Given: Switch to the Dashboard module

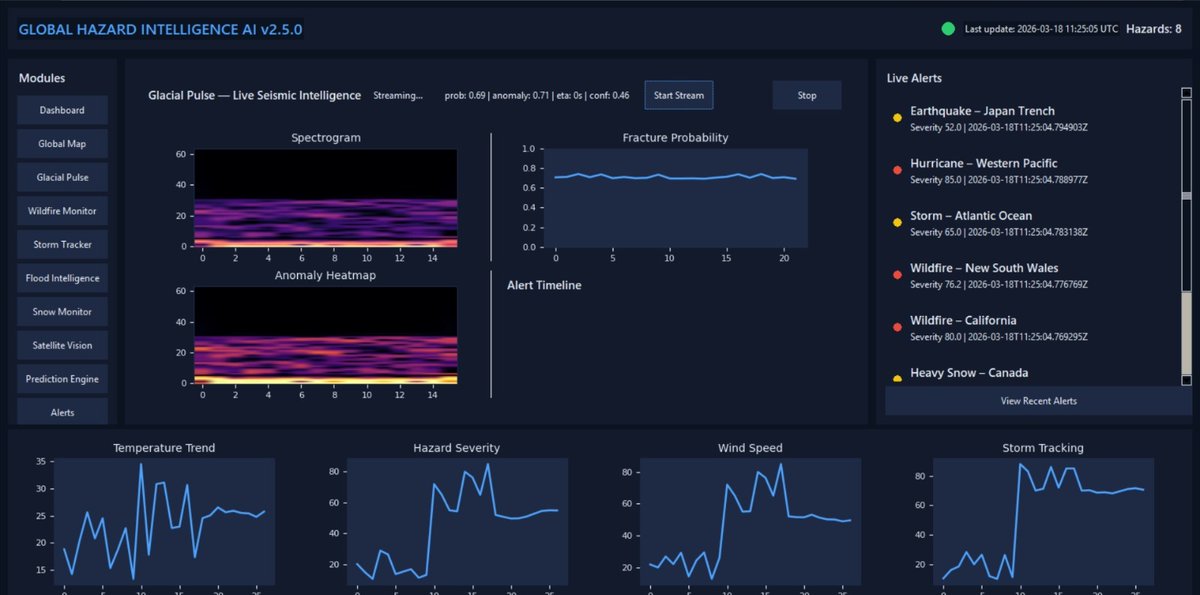Looking at the screenshot, I should (x=62, y=110).
